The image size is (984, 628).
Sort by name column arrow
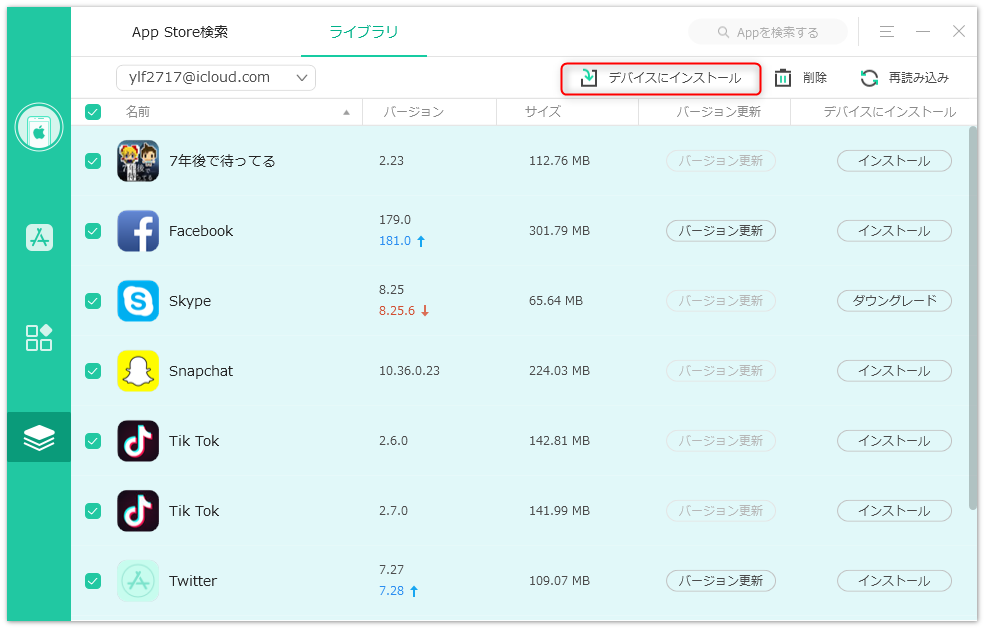(x=346, y=112)
